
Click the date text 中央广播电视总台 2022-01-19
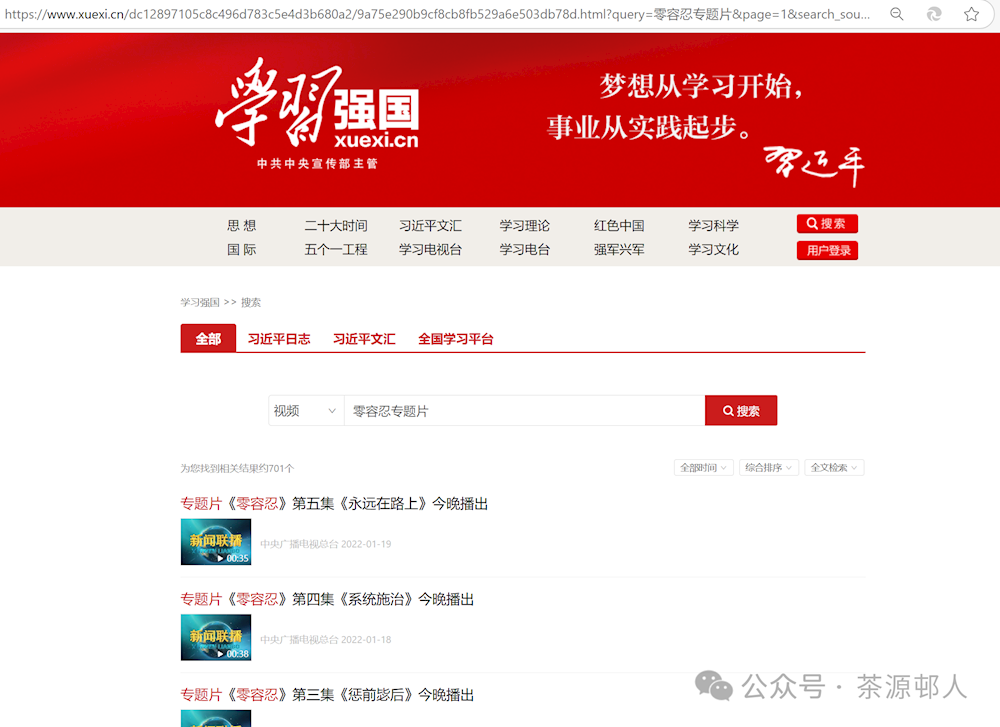[326, 544]
